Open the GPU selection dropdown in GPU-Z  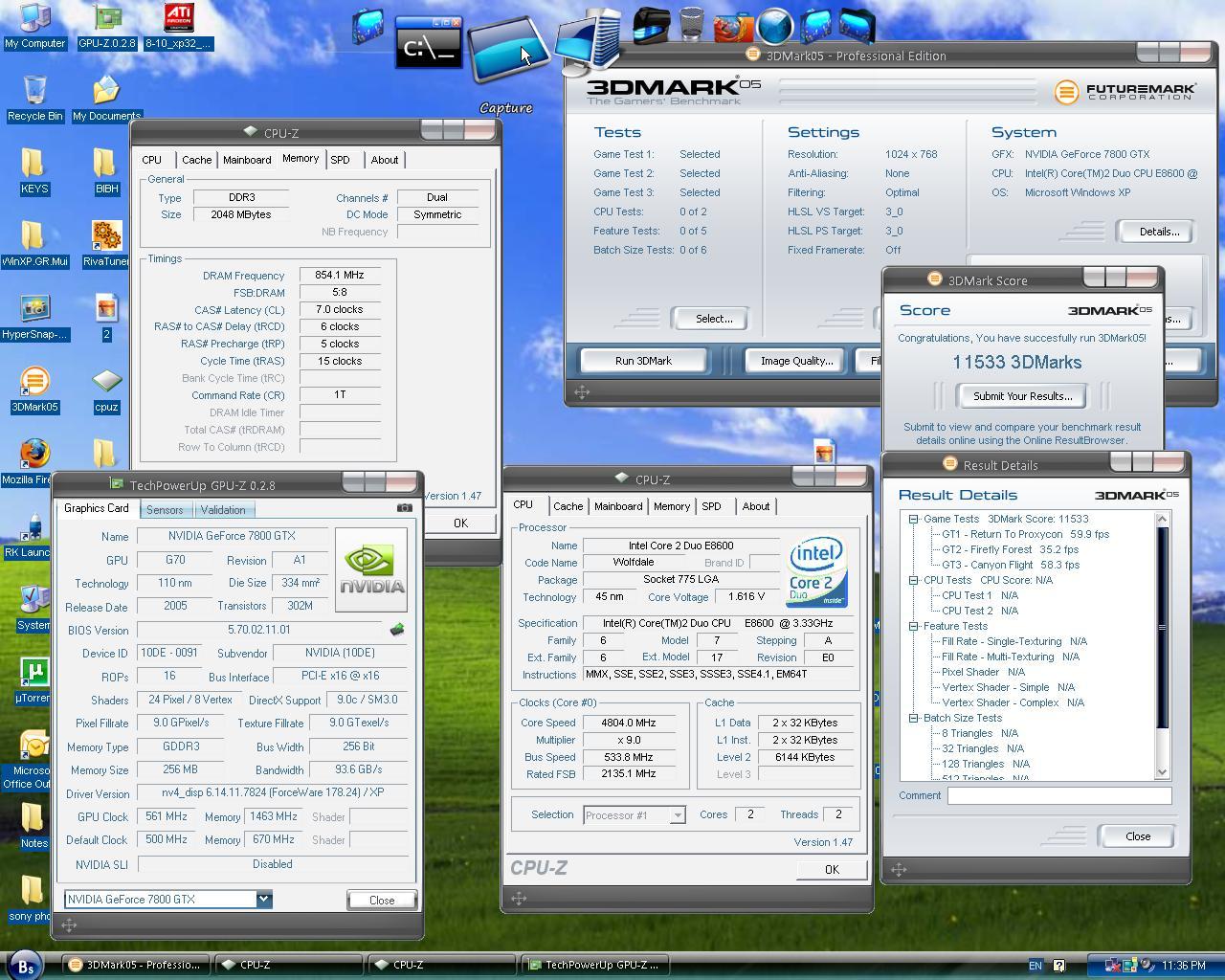click(263, 899)
